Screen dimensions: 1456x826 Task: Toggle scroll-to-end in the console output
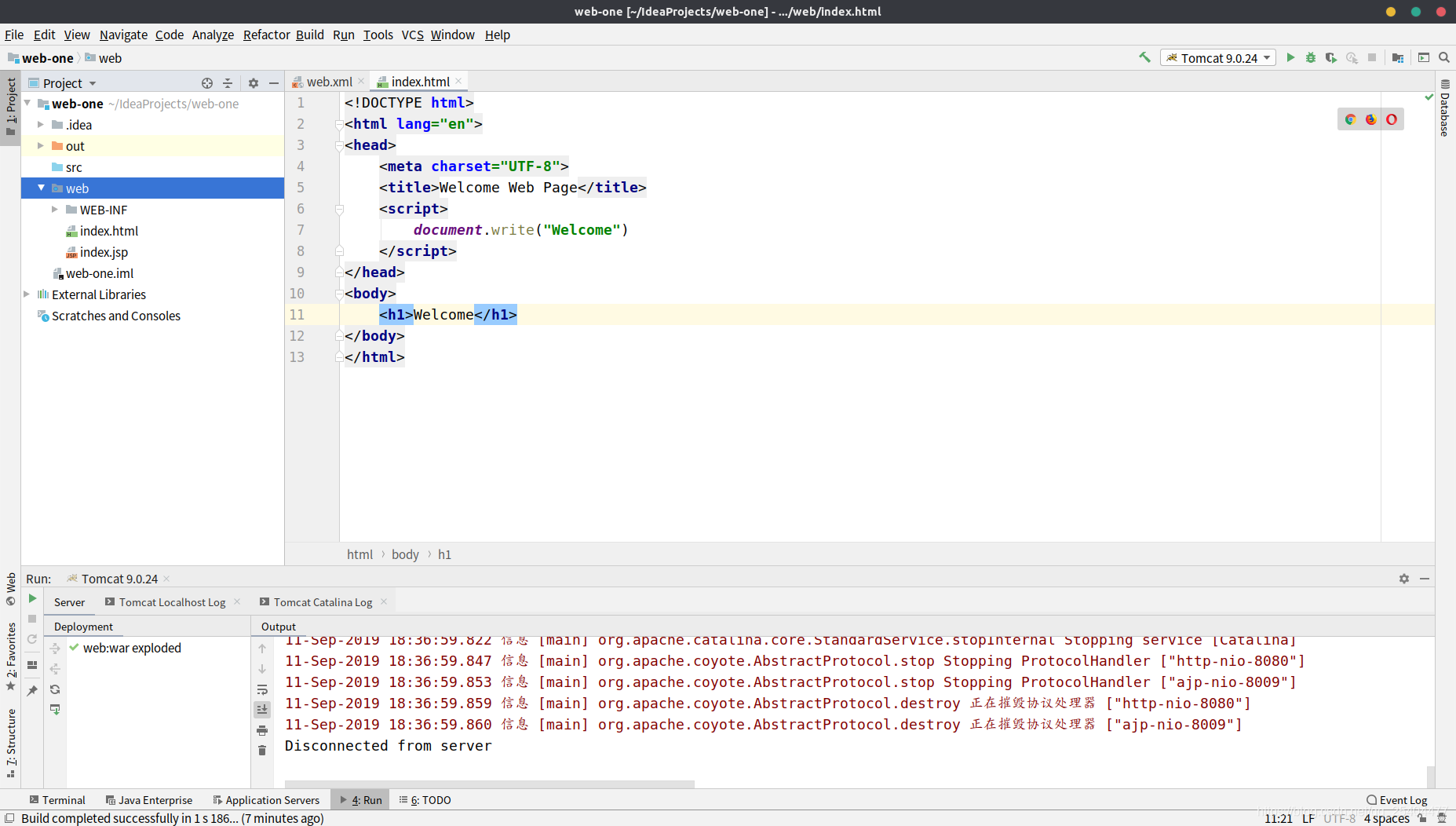(262, 709)
